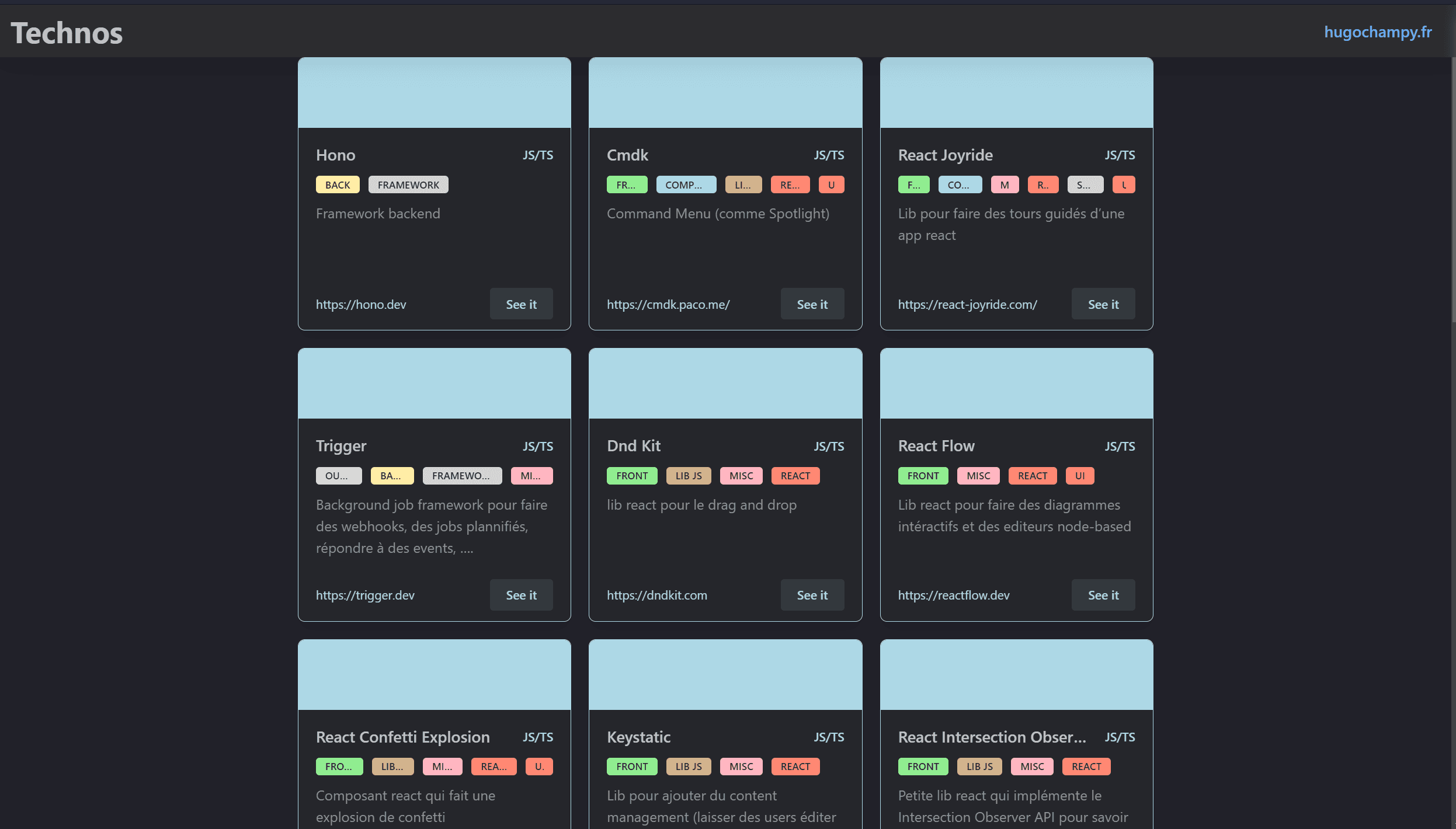The image size is (1456, 829).
Task: Click the BACK tag on the Hono card
Action: click(338, 184)
